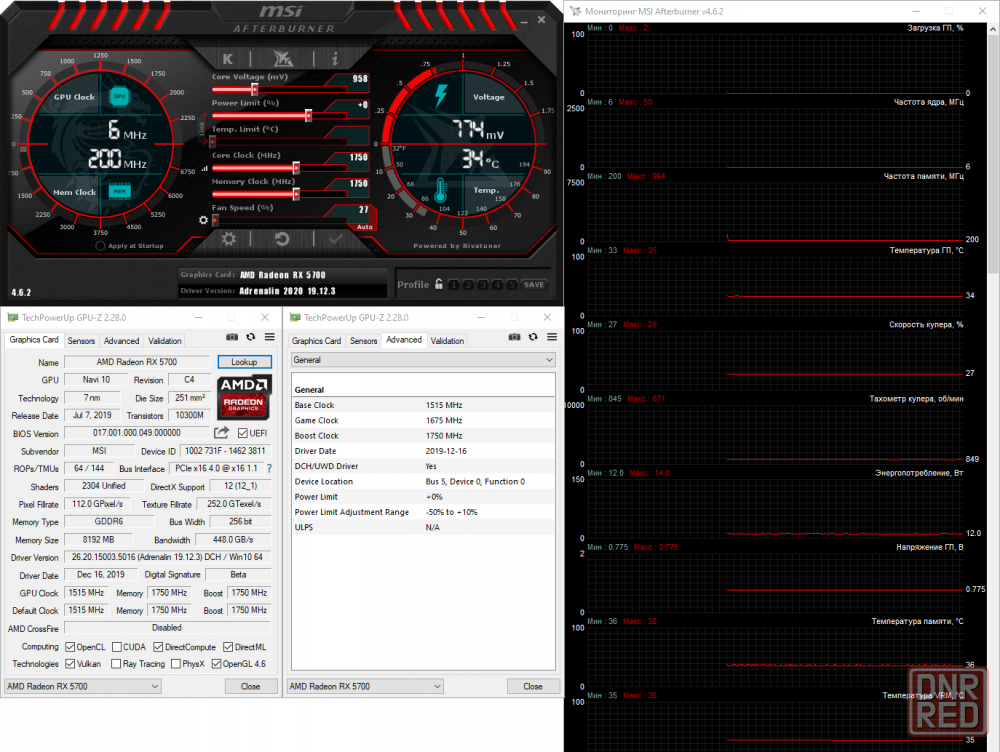Image resolution: width=1000 pixels, height=752 pixels.
Task: Click the thermometer icon on the temperature gauge
Action: coord(441,190)
